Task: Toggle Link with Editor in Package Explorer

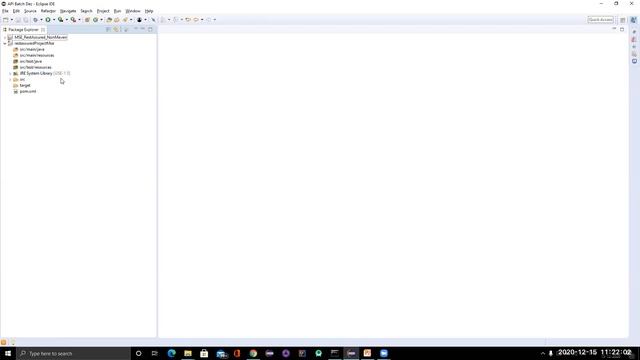Action: [x=116, y=29]
